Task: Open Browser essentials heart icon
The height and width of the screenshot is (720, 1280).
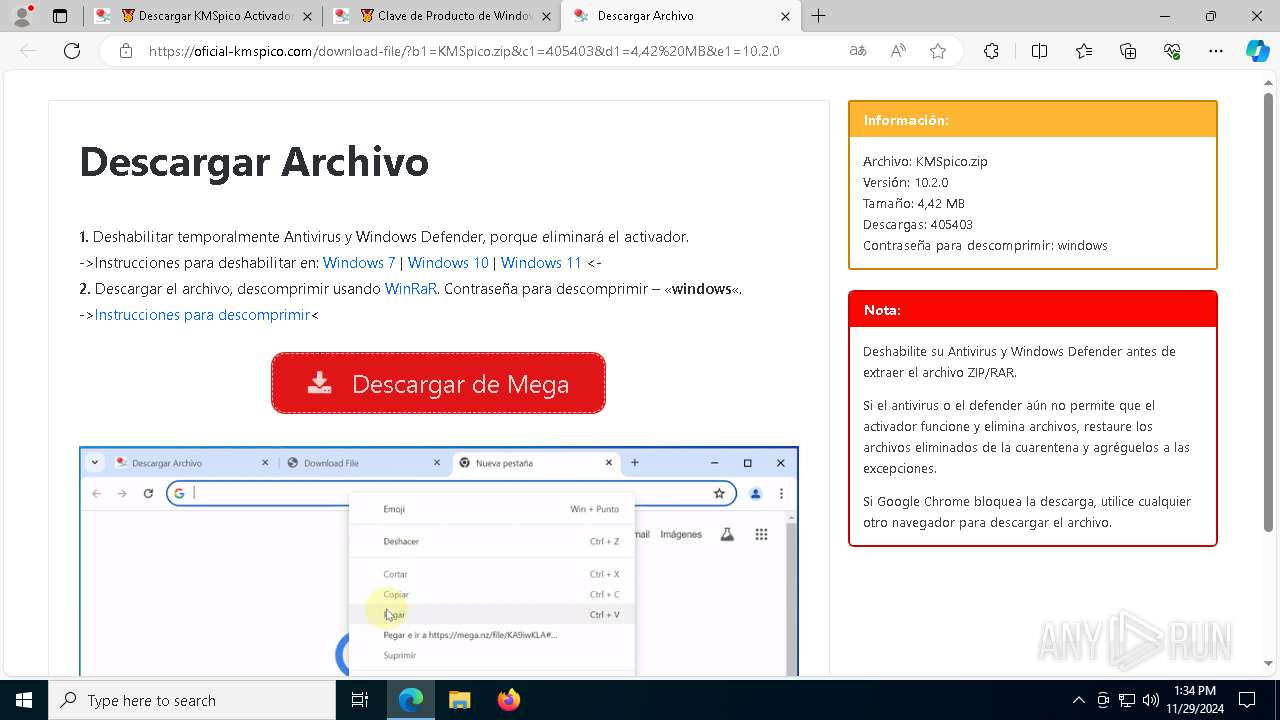Action: (x=1172, y=51)
